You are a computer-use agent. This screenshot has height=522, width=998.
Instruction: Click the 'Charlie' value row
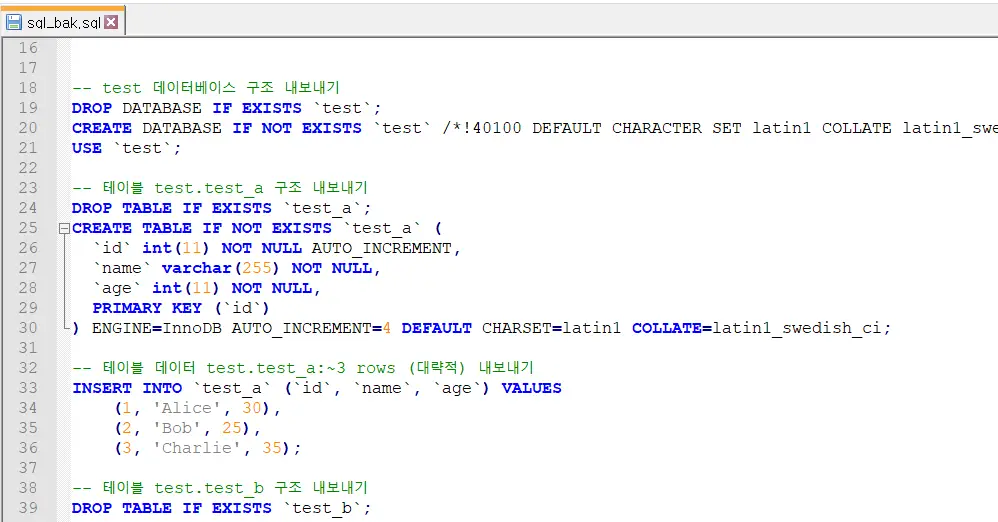point(208,448)
